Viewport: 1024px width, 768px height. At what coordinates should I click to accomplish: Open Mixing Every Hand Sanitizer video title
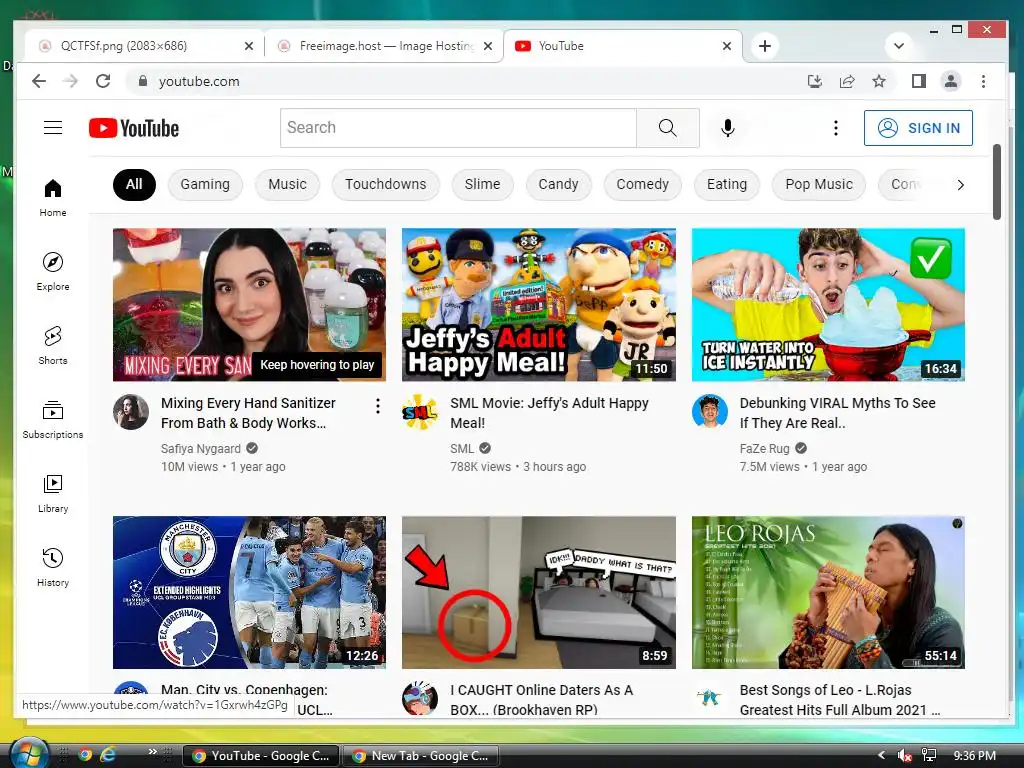[248, 413]
